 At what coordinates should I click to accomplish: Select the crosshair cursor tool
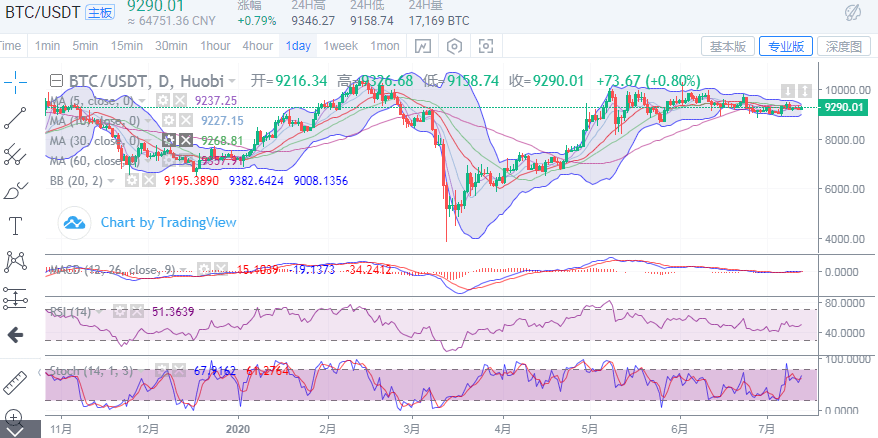15,82
